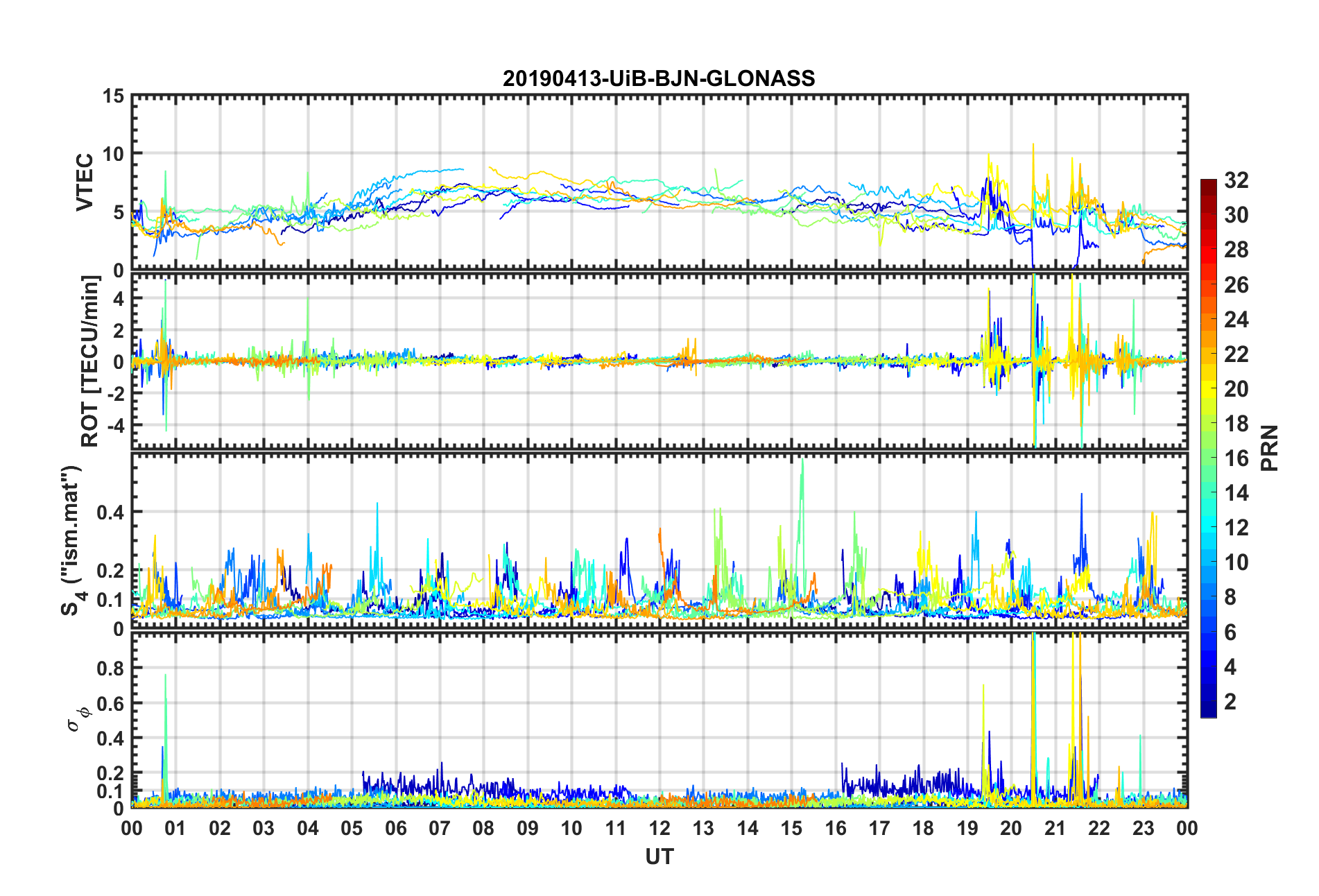Click the colorbar tick label 12
This screenshot has width=1319, height=896.
[x=1236, y=528]
